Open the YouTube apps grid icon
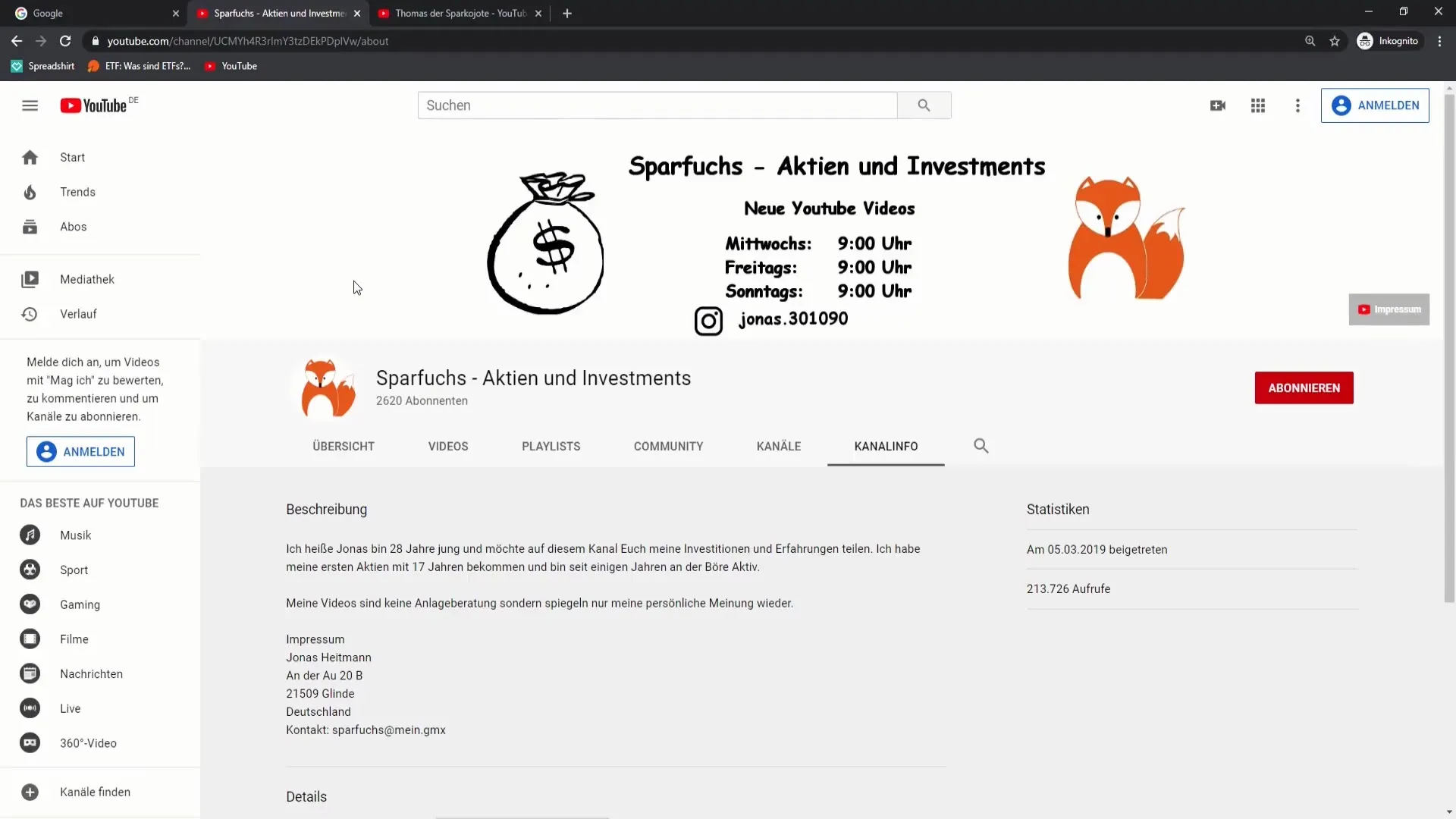Screen dimensions: 1456x819 tap(1258, 105)
